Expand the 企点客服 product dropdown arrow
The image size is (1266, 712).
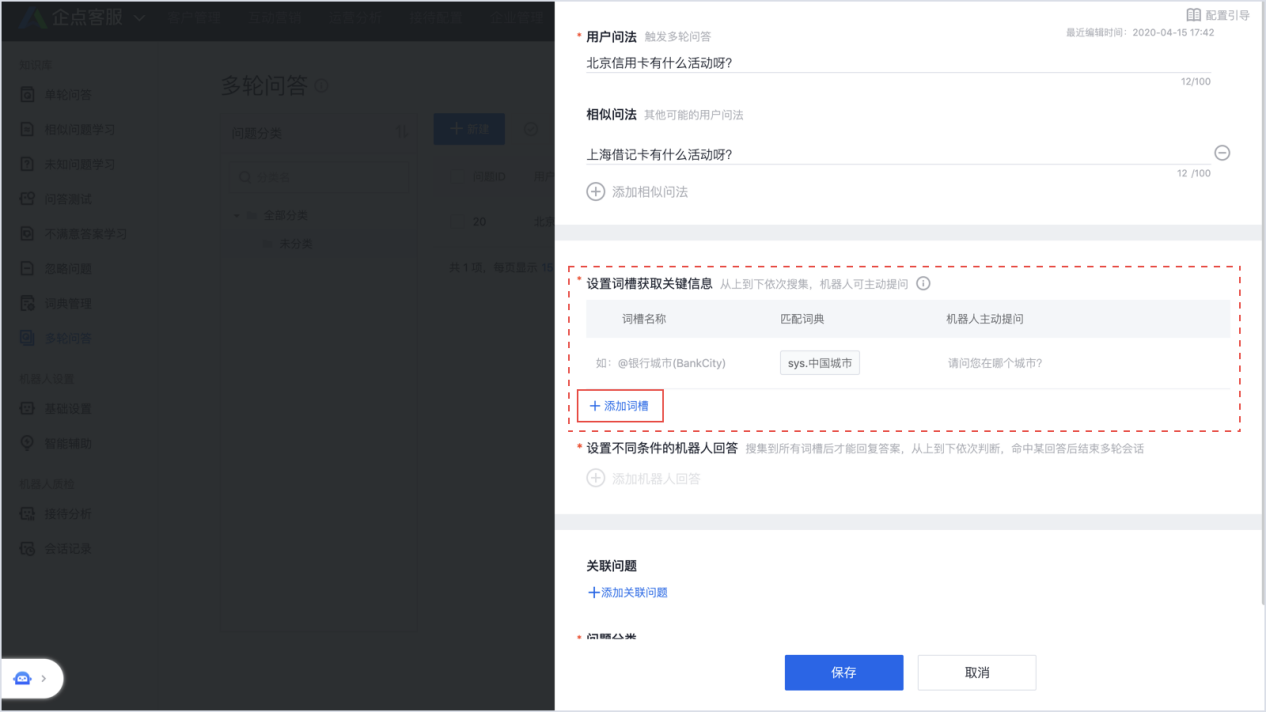point(138,18)
